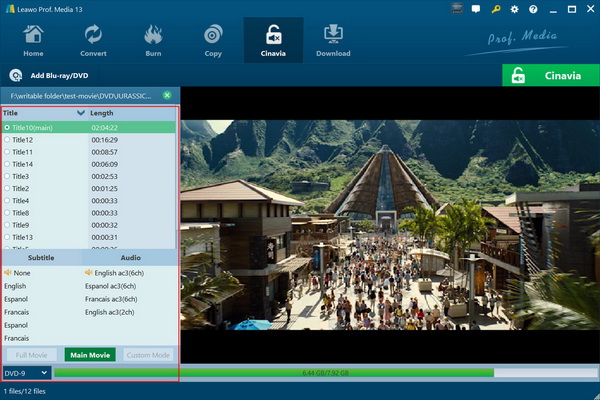This screenshot has width=600, height=400.
Task: Click the 1 files/12 files status text
Action: (24, 391)
